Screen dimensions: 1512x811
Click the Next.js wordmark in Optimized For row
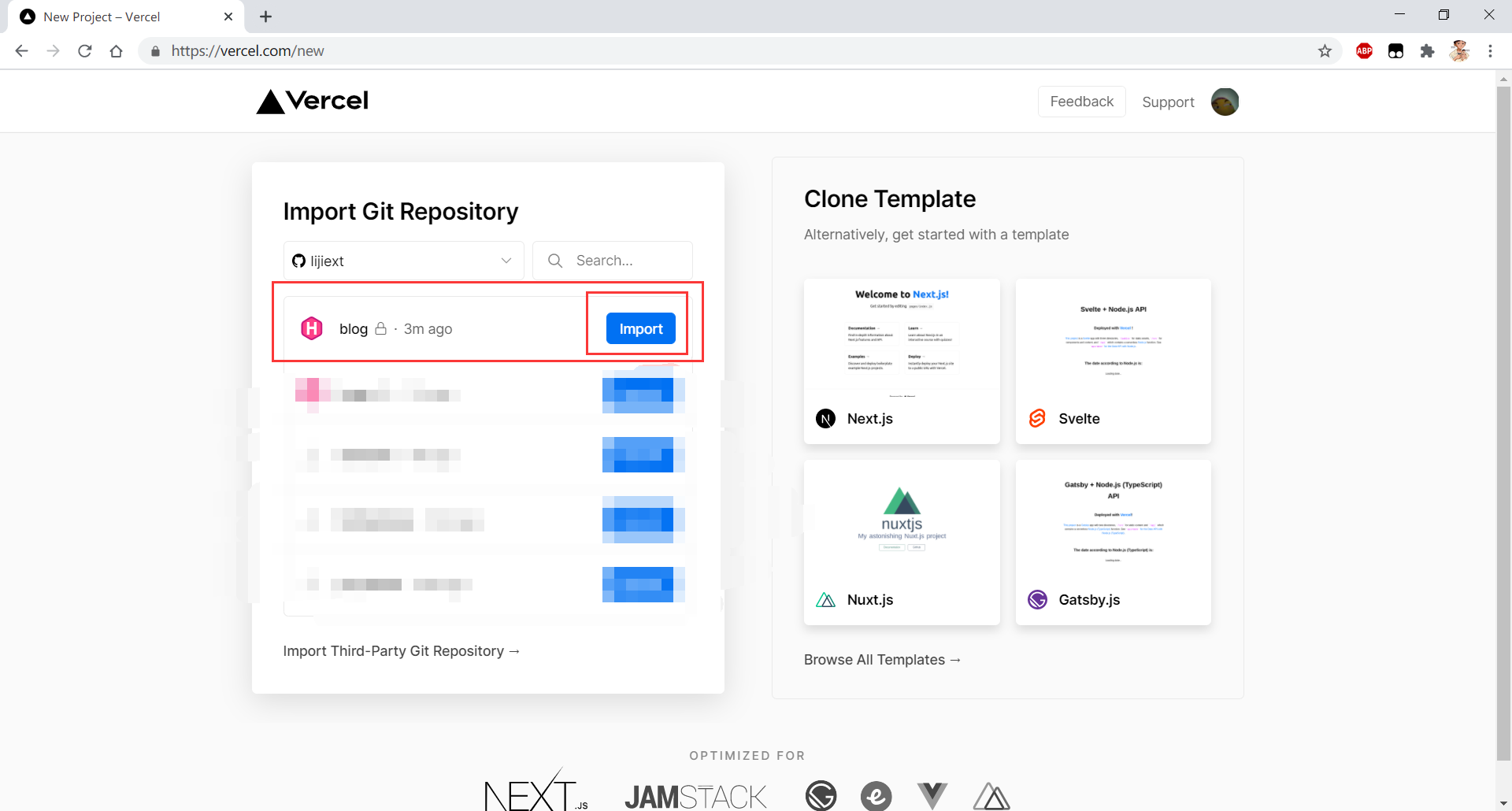(x=535, y=791)
